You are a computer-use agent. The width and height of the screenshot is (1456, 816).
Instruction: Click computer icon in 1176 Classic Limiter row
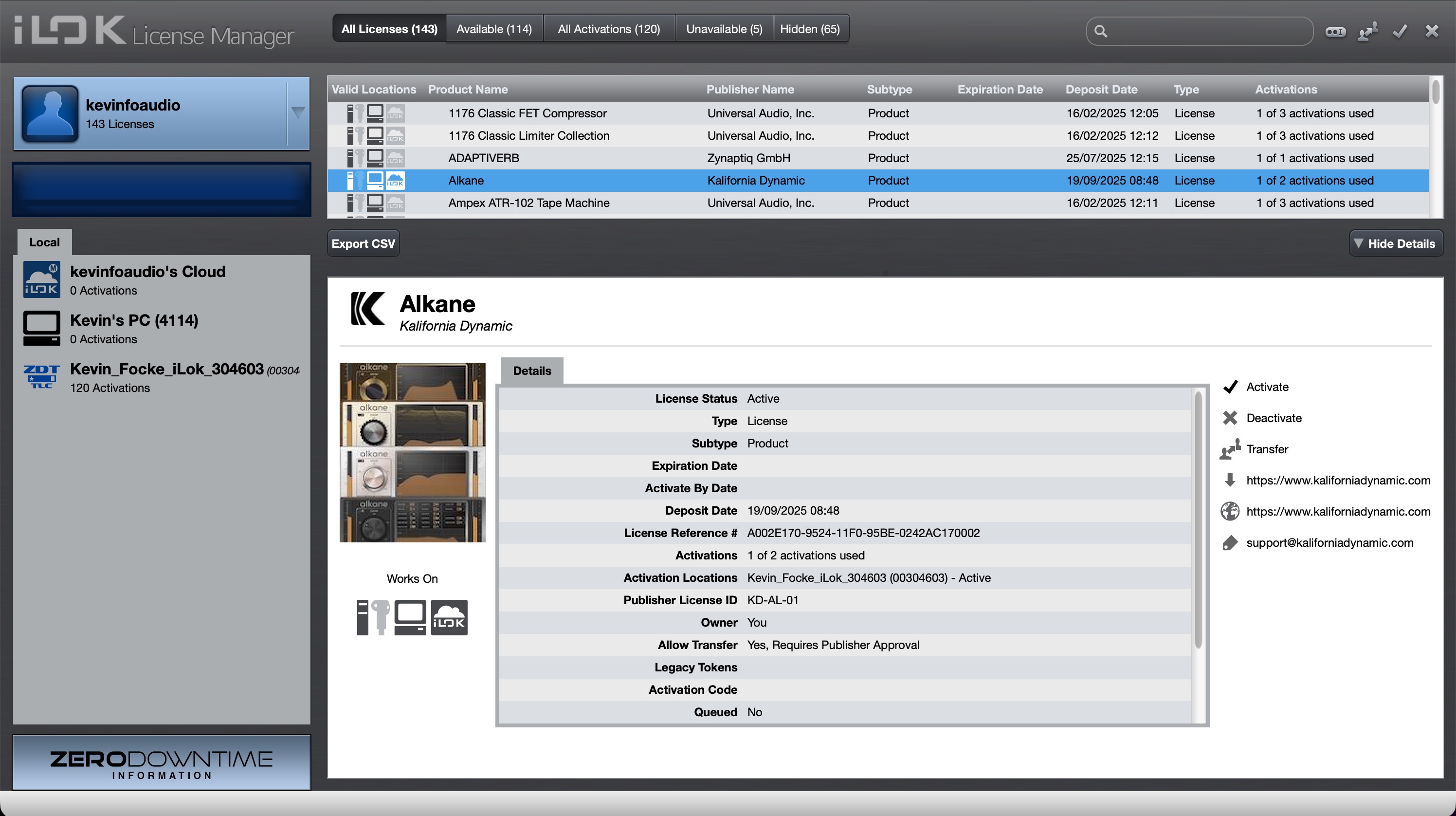click(375, 136)
